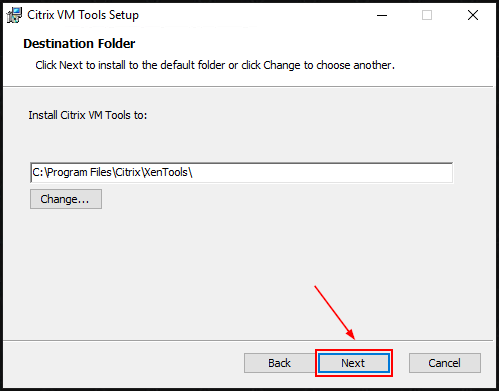Place cursor after XenTools\ in path
This screenshot has width=499, height=391.
[193, 173]
